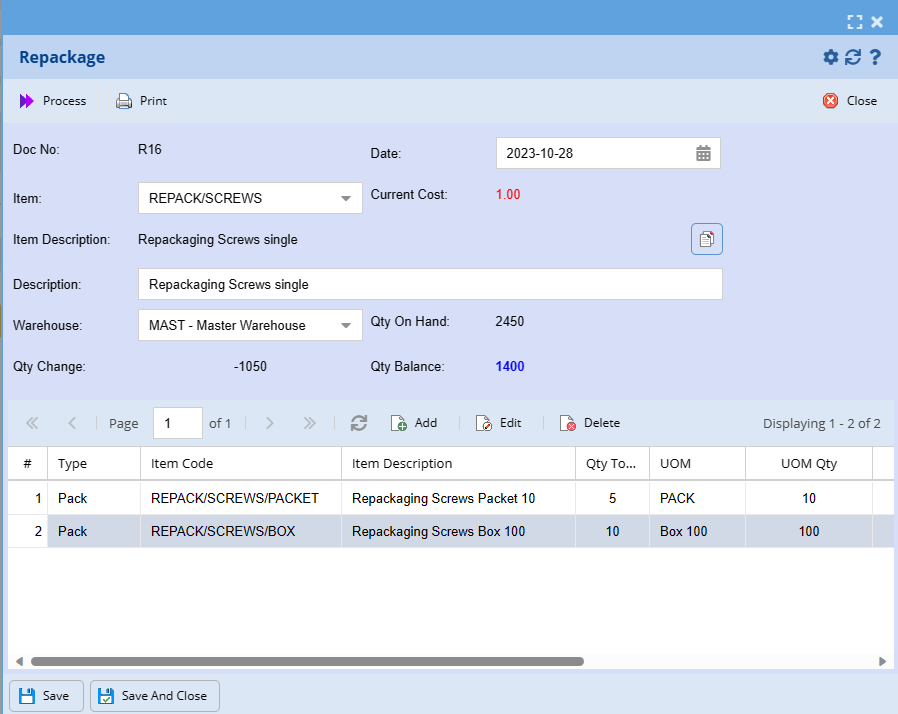Click the Description text field
This screenshot has width=898, height=714.
point(430,284)
